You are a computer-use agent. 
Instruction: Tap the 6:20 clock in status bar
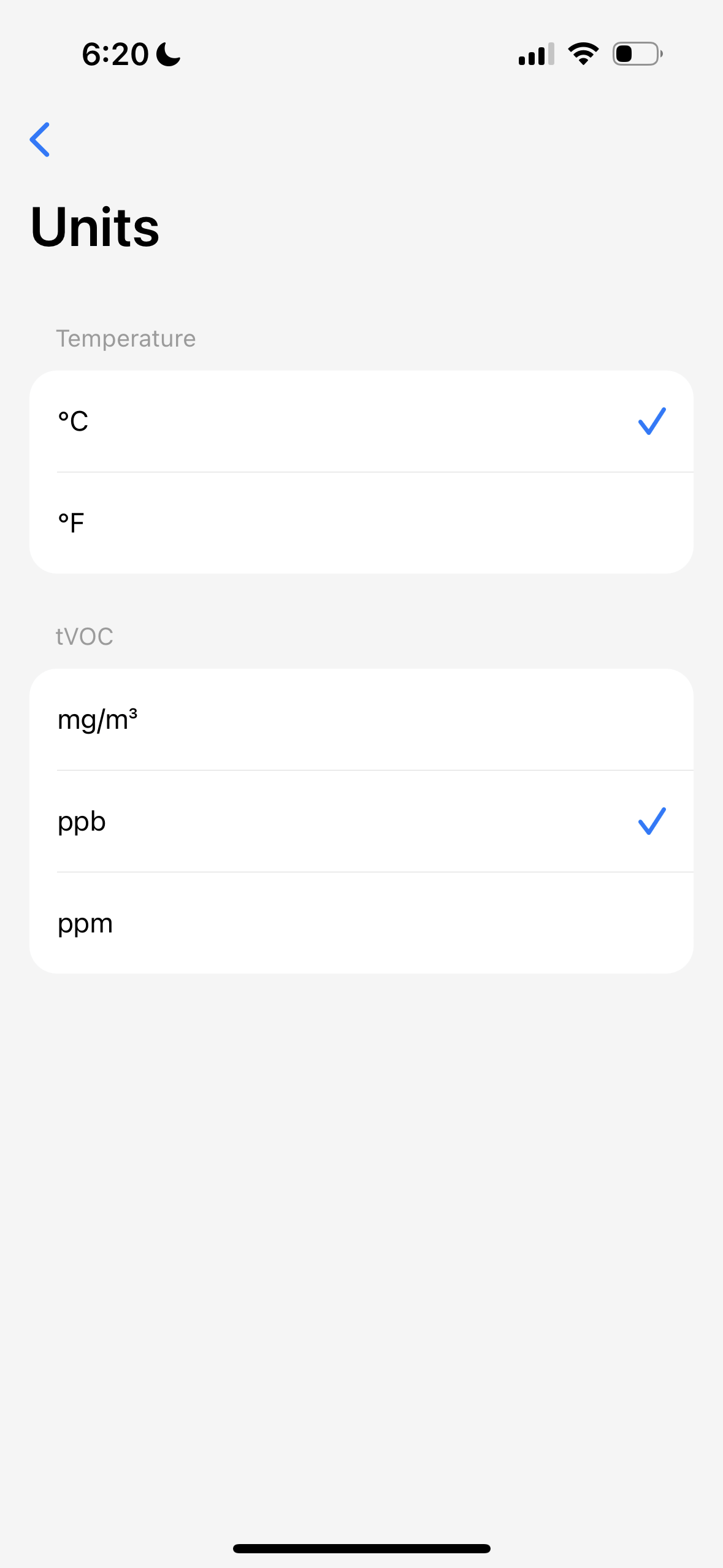115,55
